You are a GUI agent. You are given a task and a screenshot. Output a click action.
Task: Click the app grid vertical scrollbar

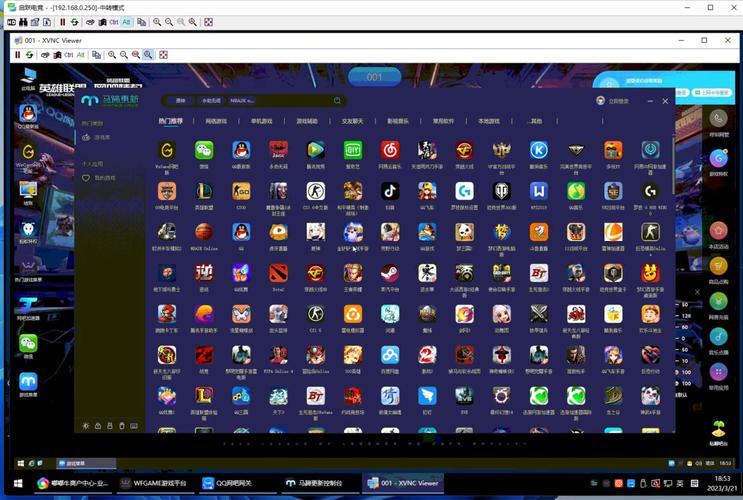click(x=673, y=164)
